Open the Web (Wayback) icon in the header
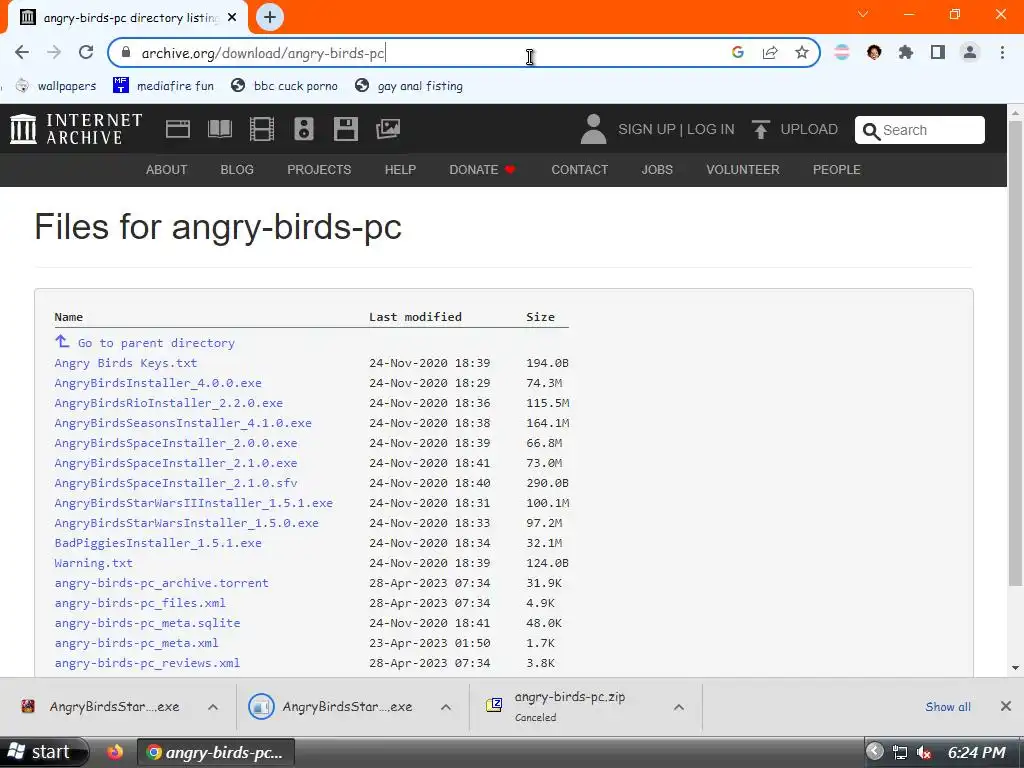Screen dimensions: 1024x768 tap(178, 129)
